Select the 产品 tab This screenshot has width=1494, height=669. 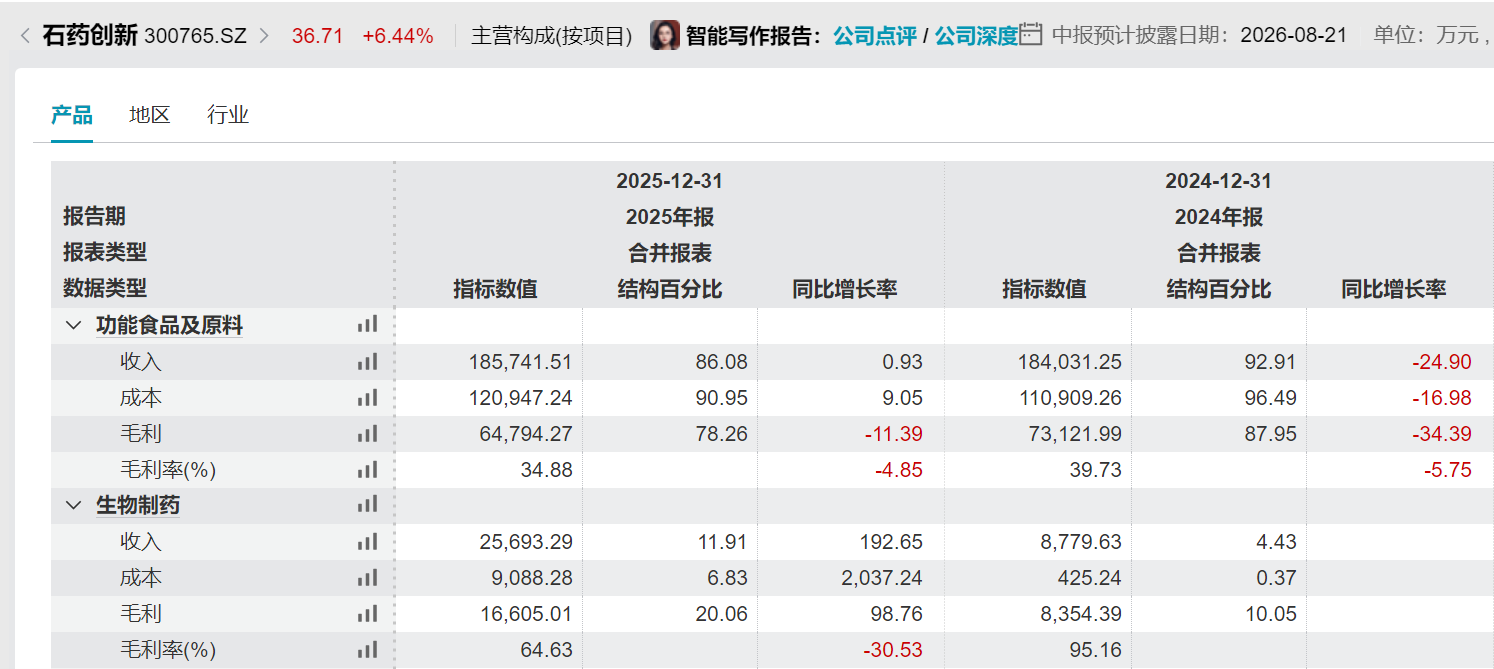point(72,115)
